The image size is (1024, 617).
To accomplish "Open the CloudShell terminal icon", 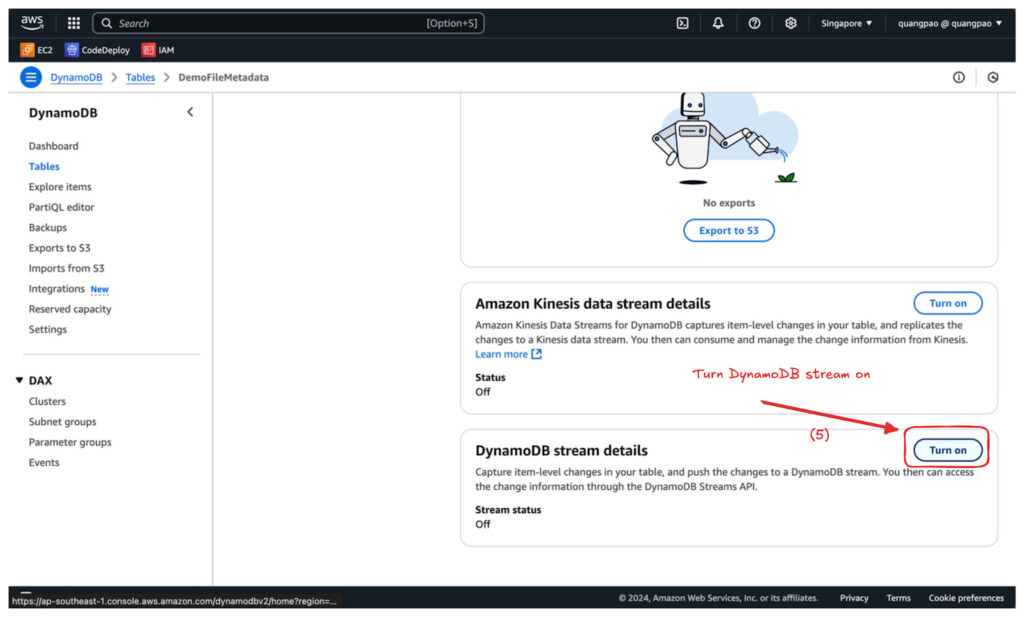I will pos(682,23).
